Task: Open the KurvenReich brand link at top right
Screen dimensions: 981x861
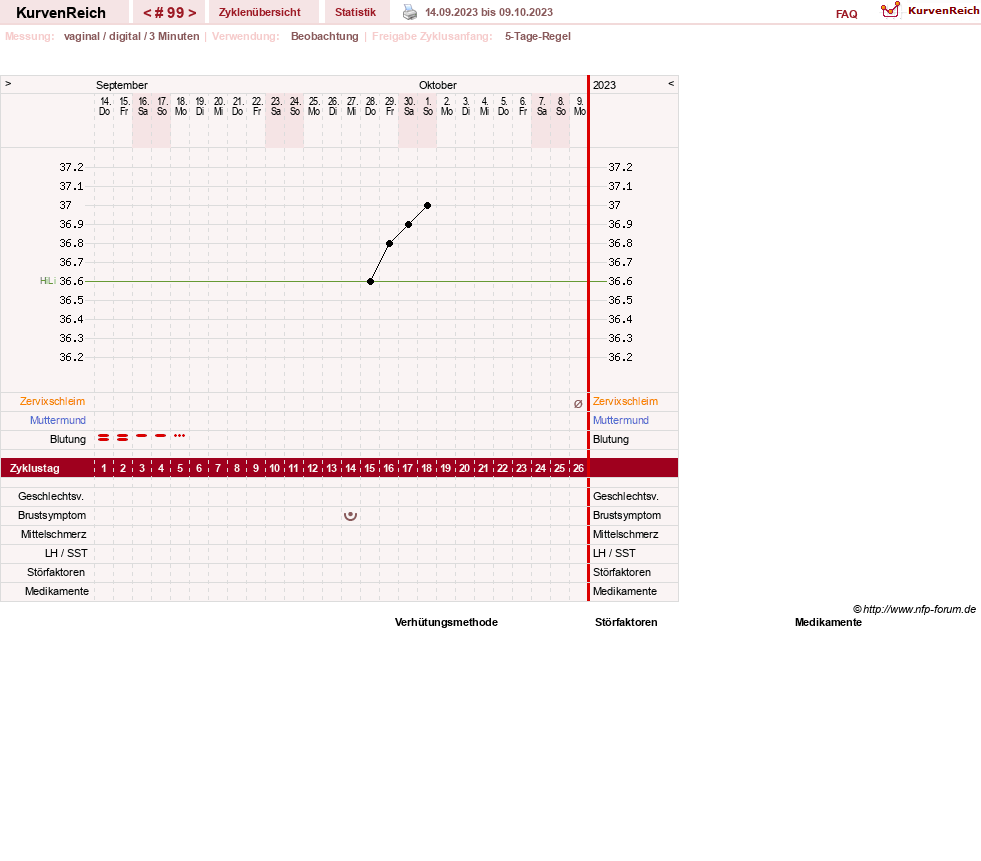Action: (x=943, y=10)
